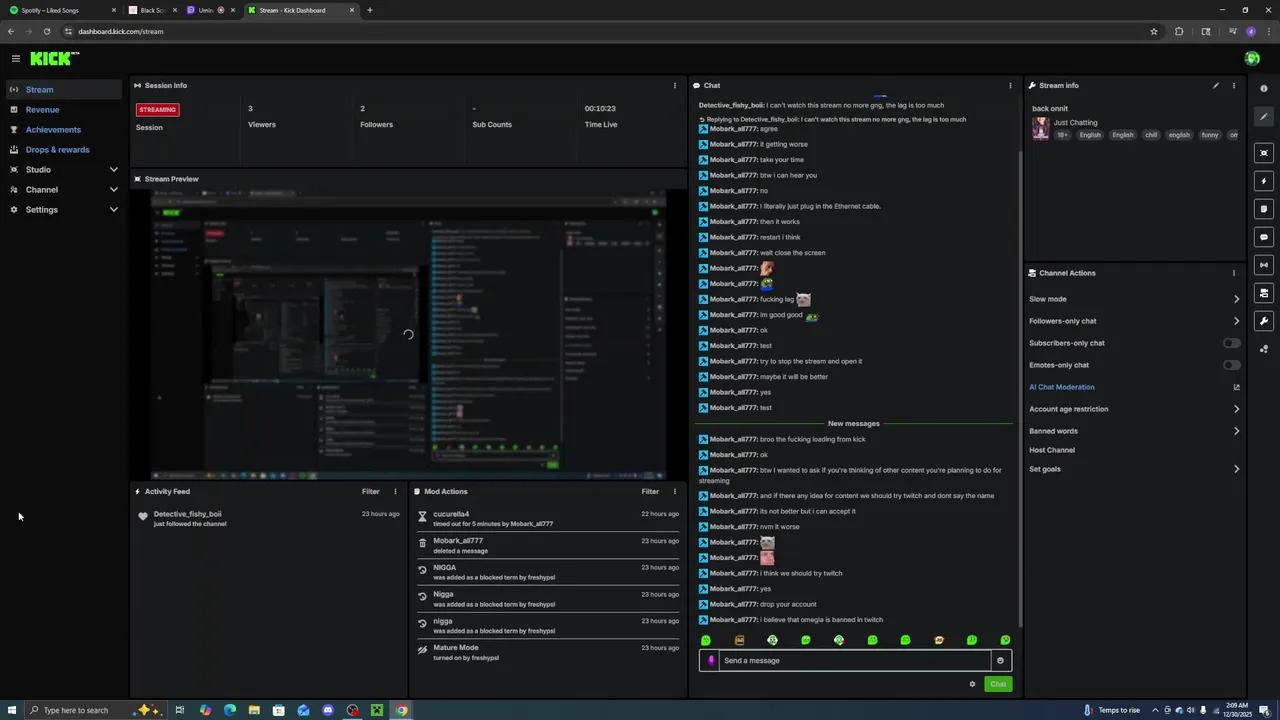This screenshot has width=1280, height=720.
Task: Open AI Chat Moderation external link icon
Action: 1236,387
